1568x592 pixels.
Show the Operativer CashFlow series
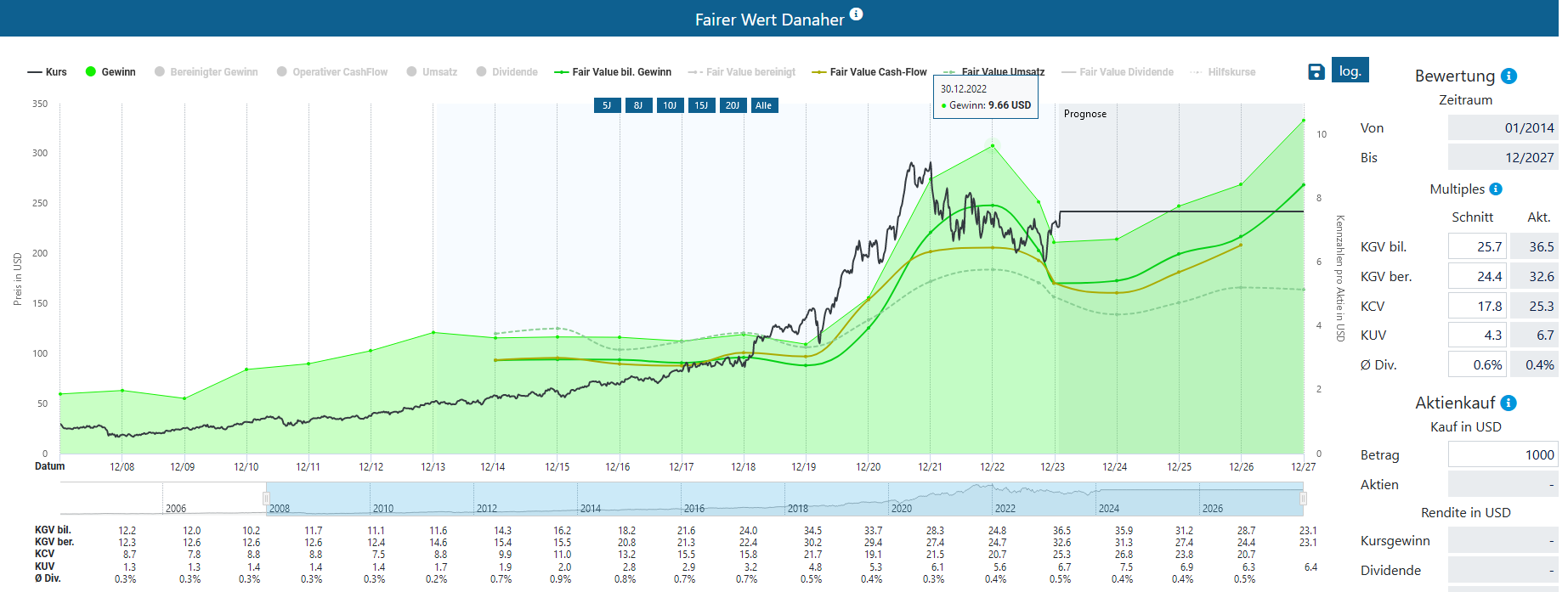332,72
